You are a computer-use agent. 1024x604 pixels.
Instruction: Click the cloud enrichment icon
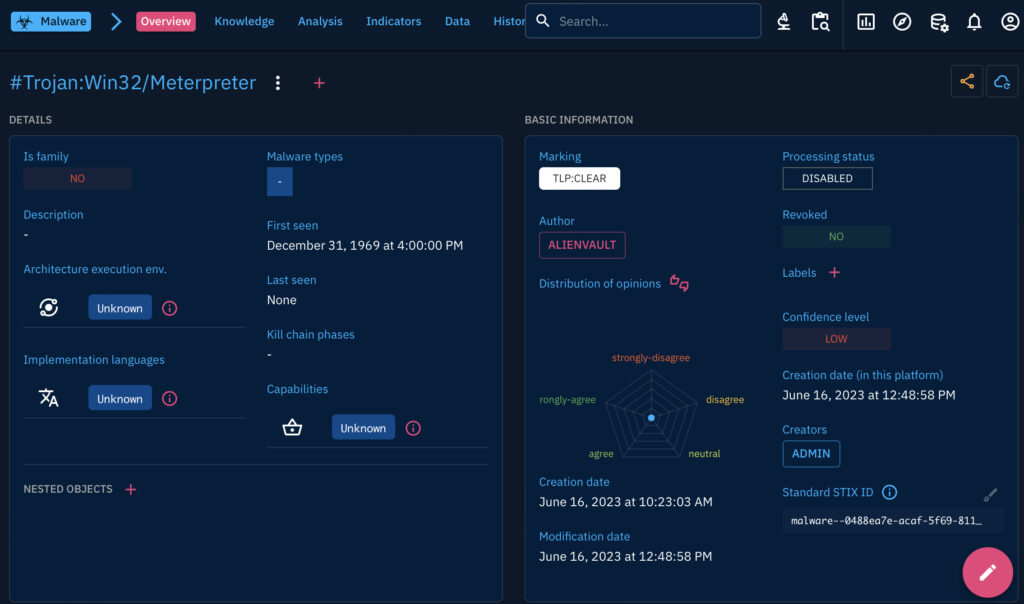pos(1002,82)
